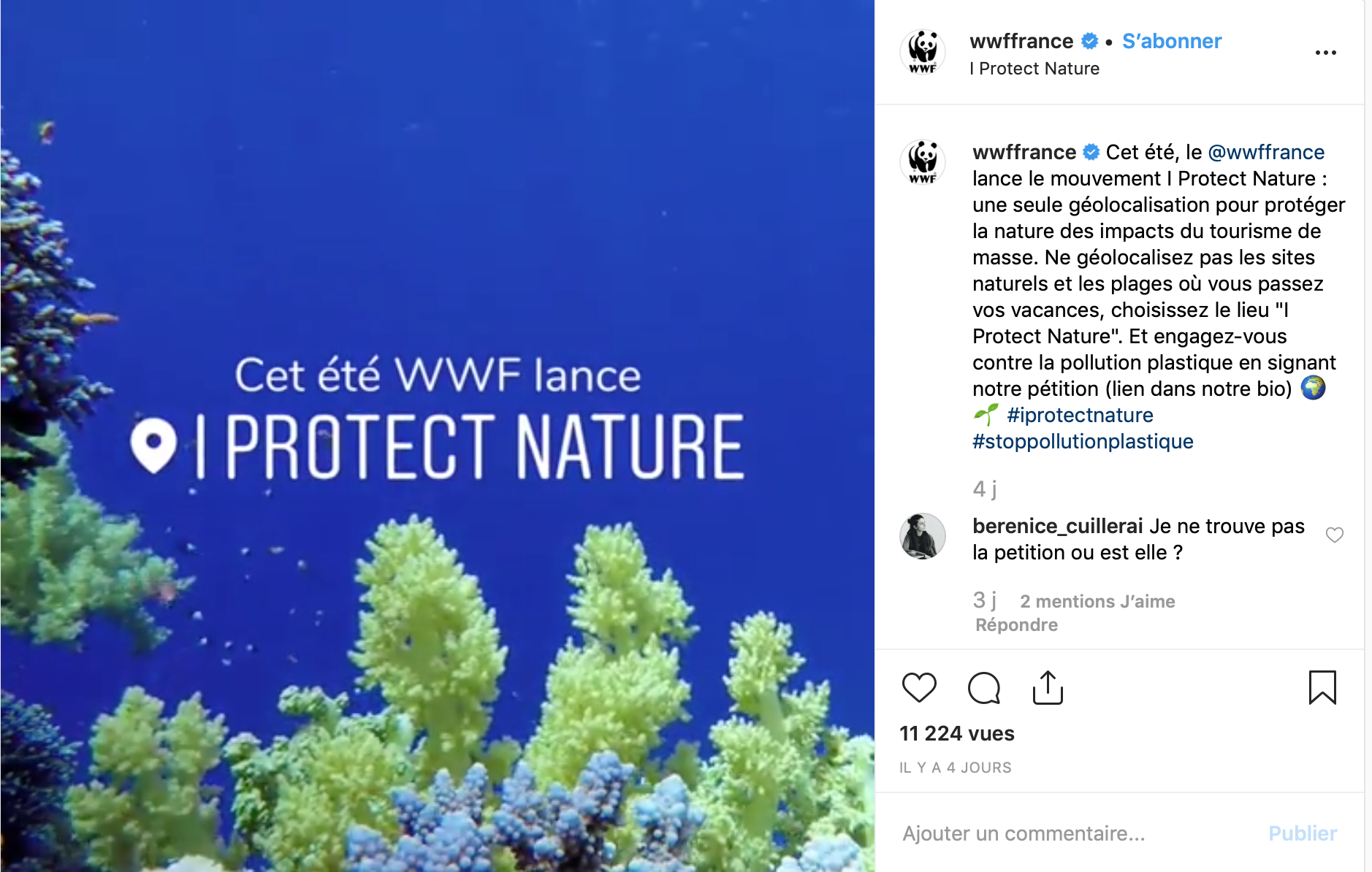Click the I Protect Nature video to play
Viewport: 1372px width, 872px height.
[x=438, y=436]
